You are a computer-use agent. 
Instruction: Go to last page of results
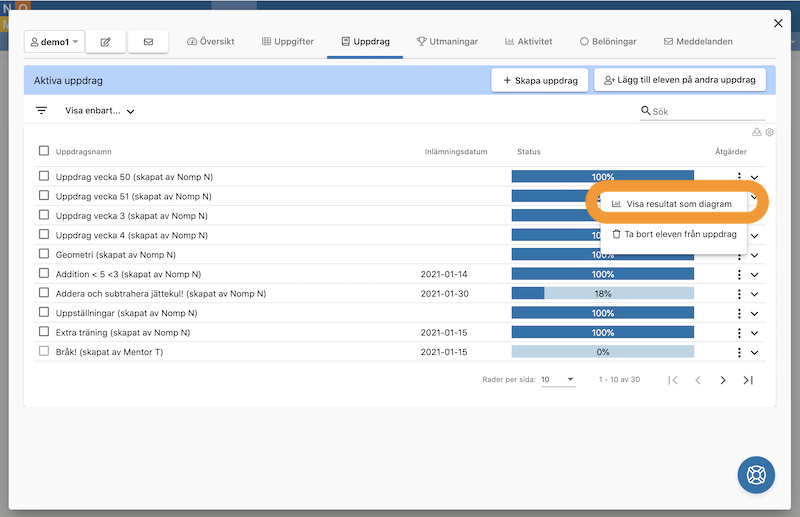coord(748,380)
